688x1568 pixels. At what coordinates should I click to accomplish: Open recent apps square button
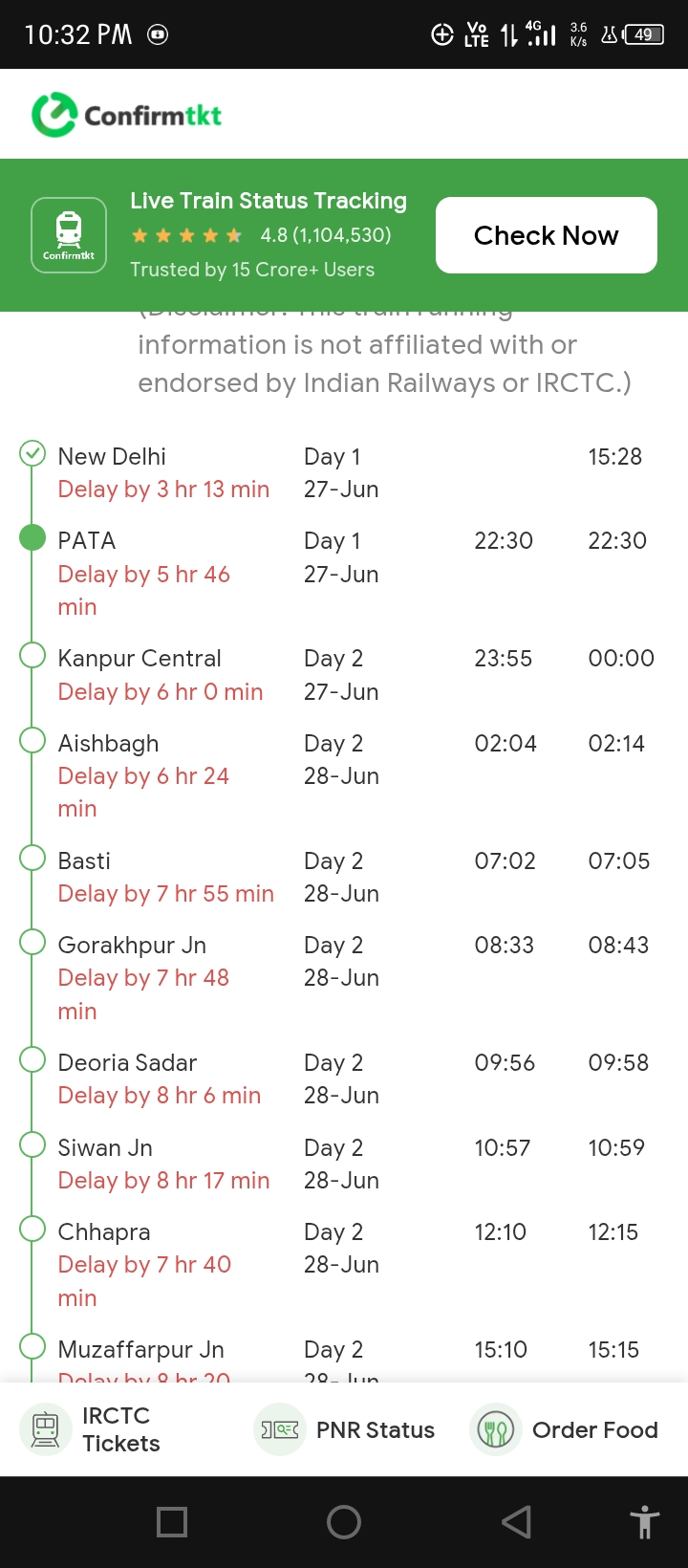[172, 1521]
